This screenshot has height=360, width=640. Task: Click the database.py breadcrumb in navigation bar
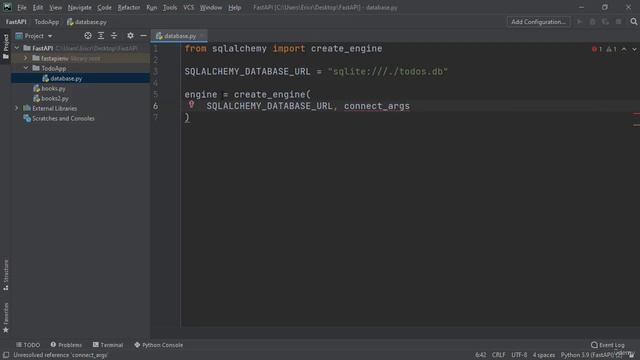point(87,22)
